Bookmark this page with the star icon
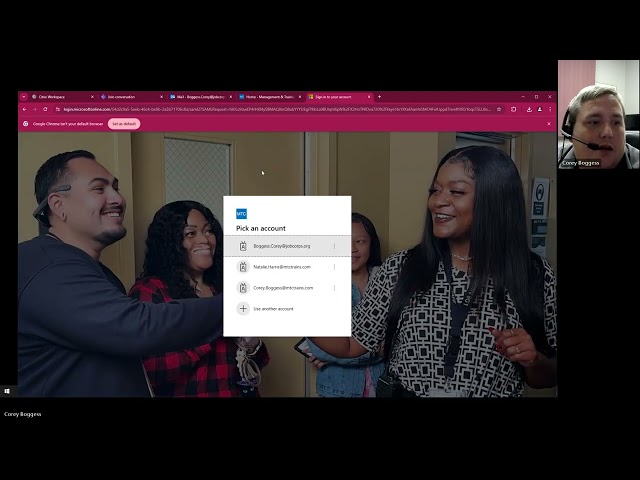Image resolution: width=640 pixels, height=480 pixels. coord(499,109)
